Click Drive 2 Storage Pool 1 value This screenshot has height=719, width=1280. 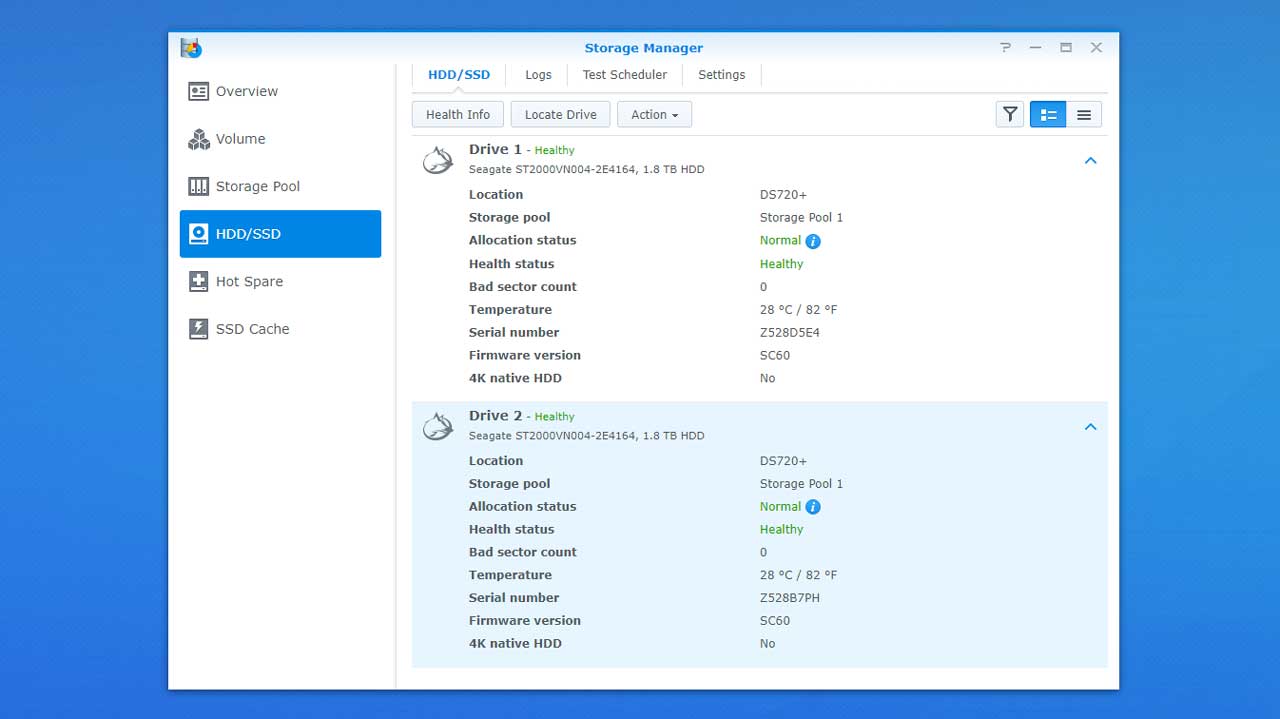pyautogui.click(x=801, y=484)
